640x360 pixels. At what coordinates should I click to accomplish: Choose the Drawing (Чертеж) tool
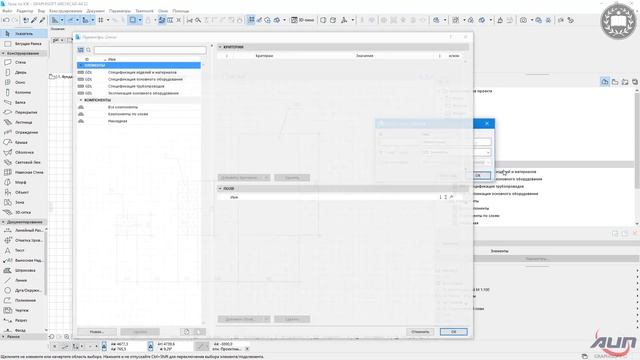pos(22,310)
